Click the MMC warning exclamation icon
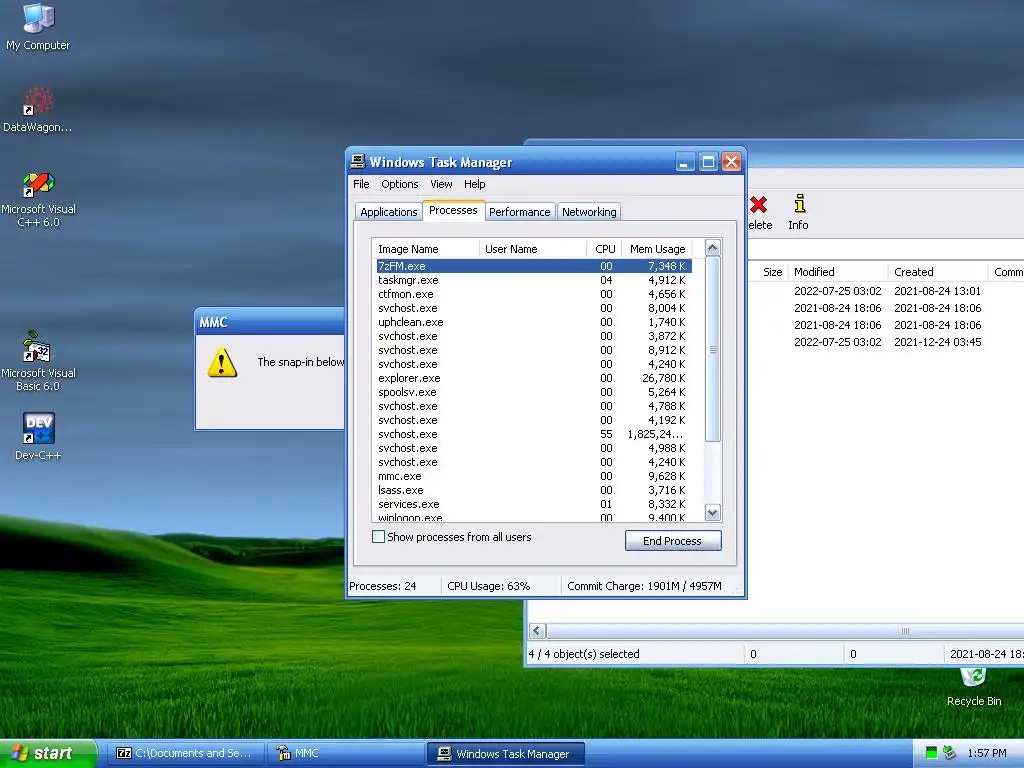Screen dimensions: 1024x768 [x=222, y=362]
